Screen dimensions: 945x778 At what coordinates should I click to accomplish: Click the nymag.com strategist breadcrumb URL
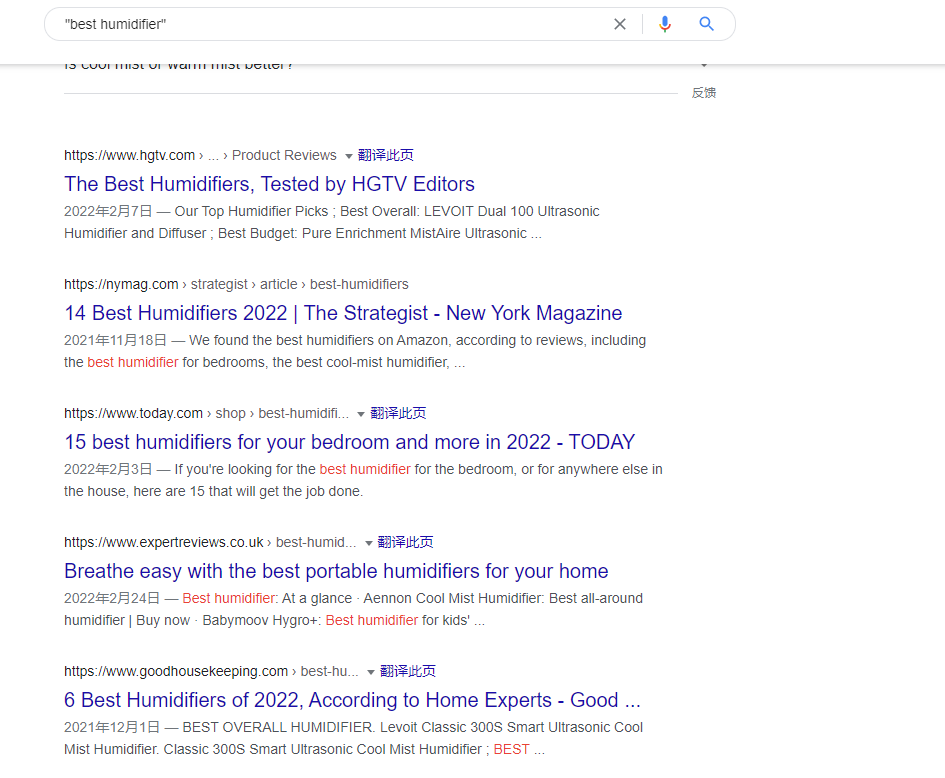click(x=236, y=284)
